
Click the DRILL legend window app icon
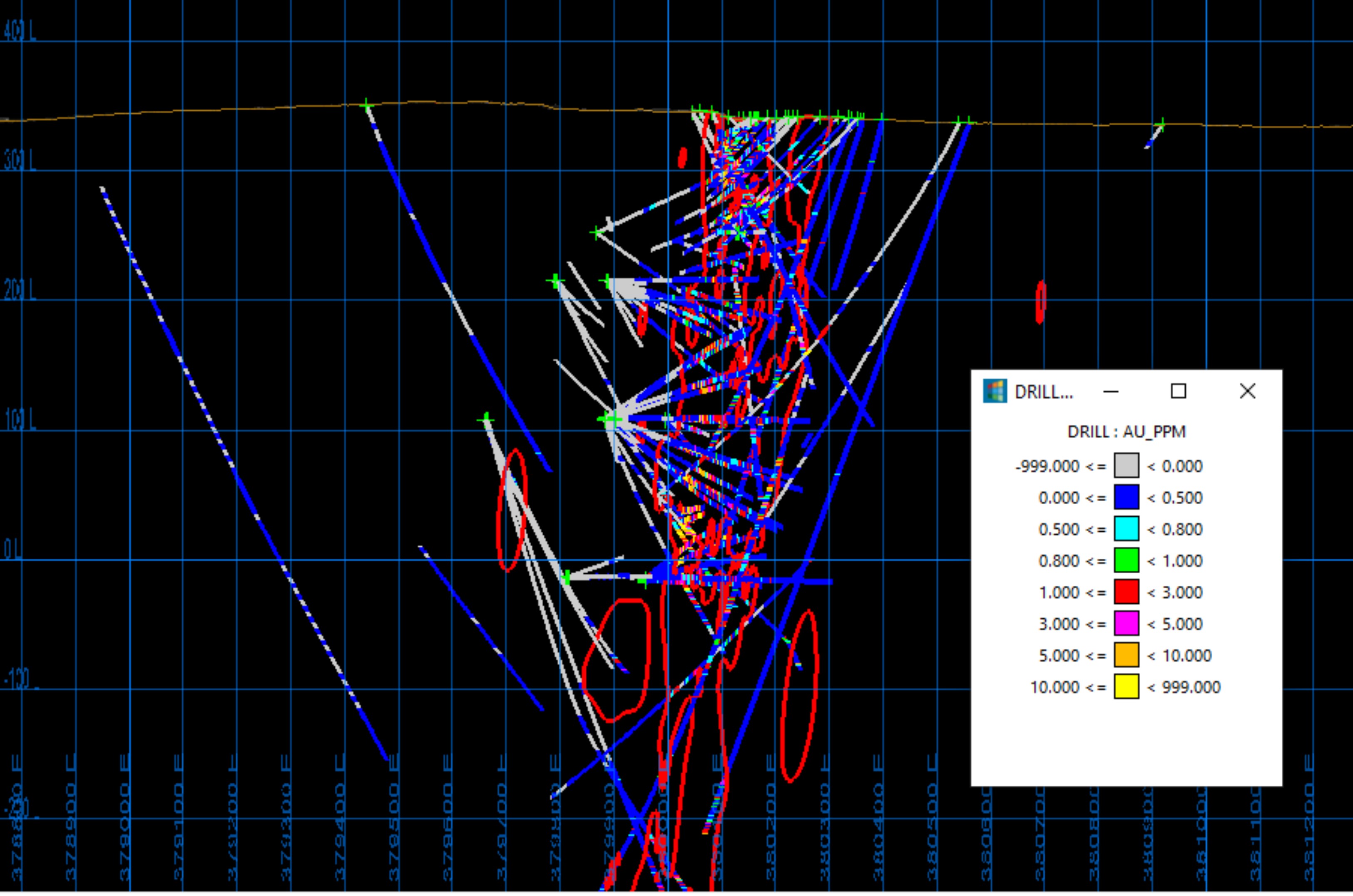pyautogui.click(x=995, y=391)
